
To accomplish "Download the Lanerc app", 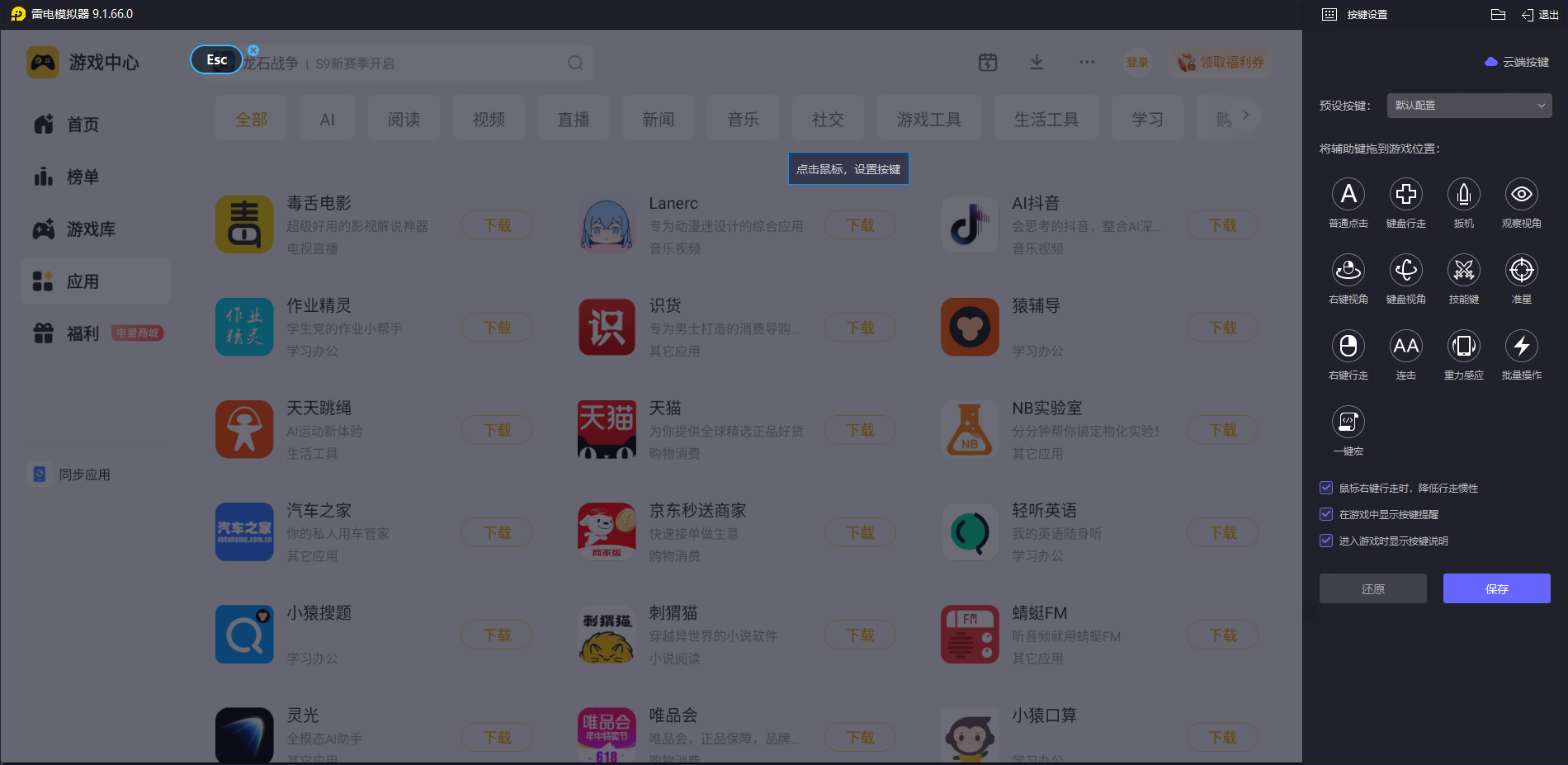I will click(860, 225).
